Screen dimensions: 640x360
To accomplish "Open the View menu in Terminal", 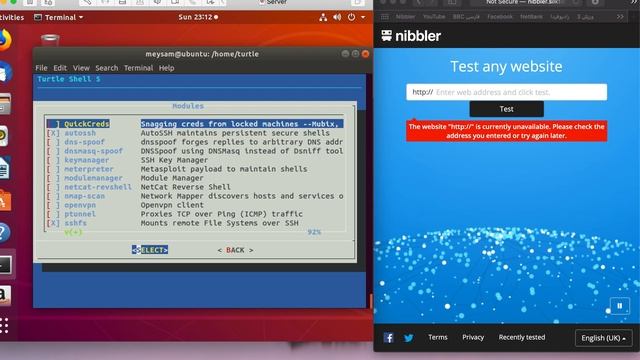I will pos(81,68).
